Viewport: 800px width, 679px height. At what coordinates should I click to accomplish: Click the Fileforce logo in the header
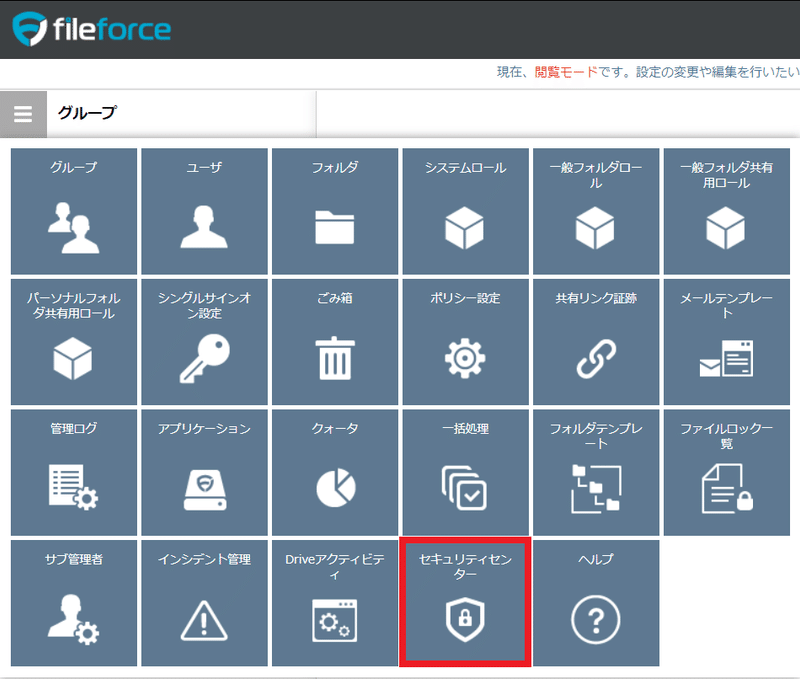click(90, 30)
